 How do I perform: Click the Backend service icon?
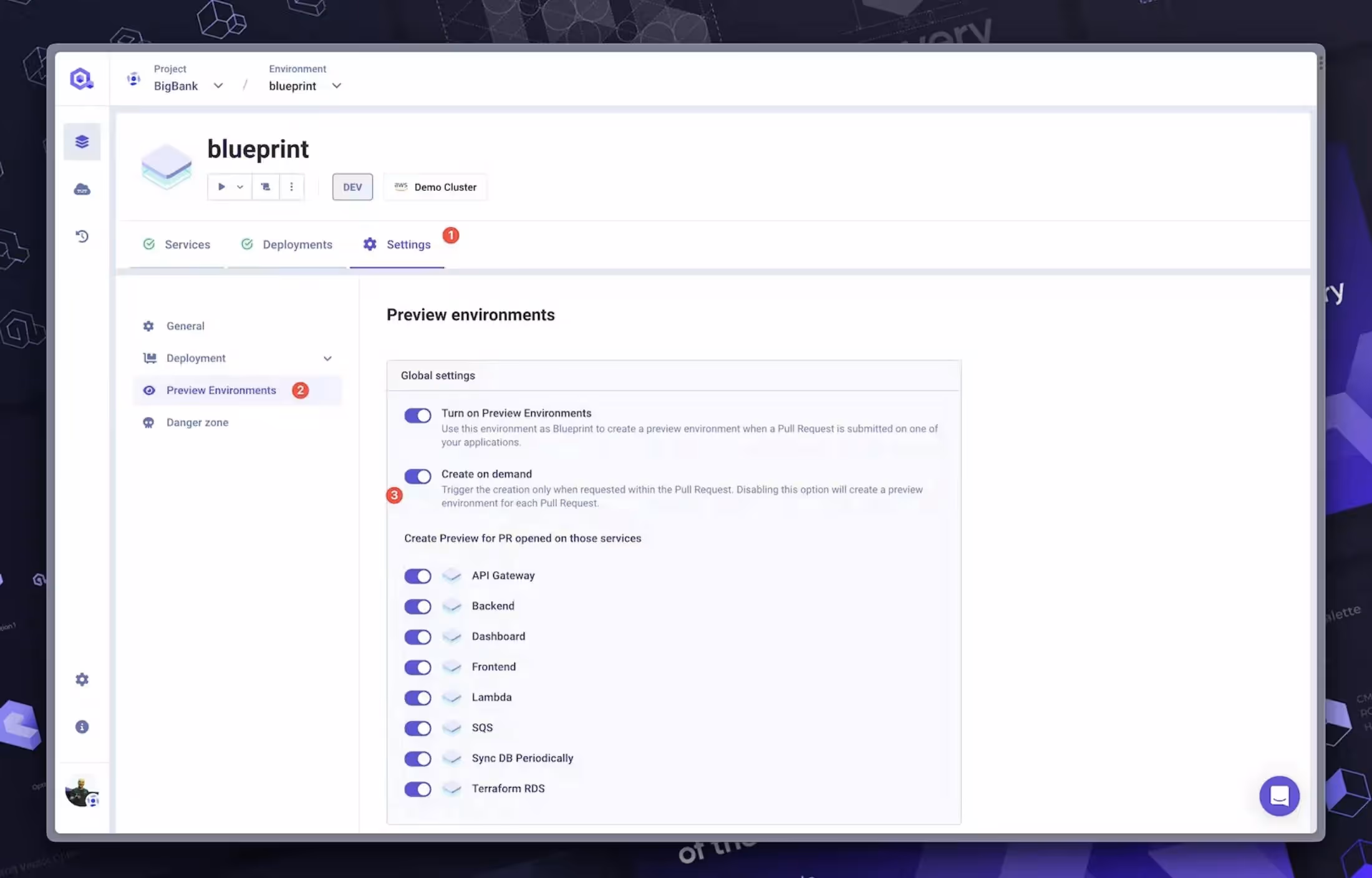(452, 606)
